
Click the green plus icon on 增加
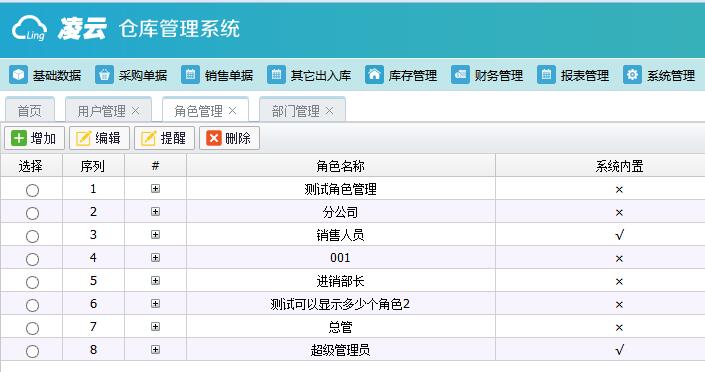(x=19, y=138)
